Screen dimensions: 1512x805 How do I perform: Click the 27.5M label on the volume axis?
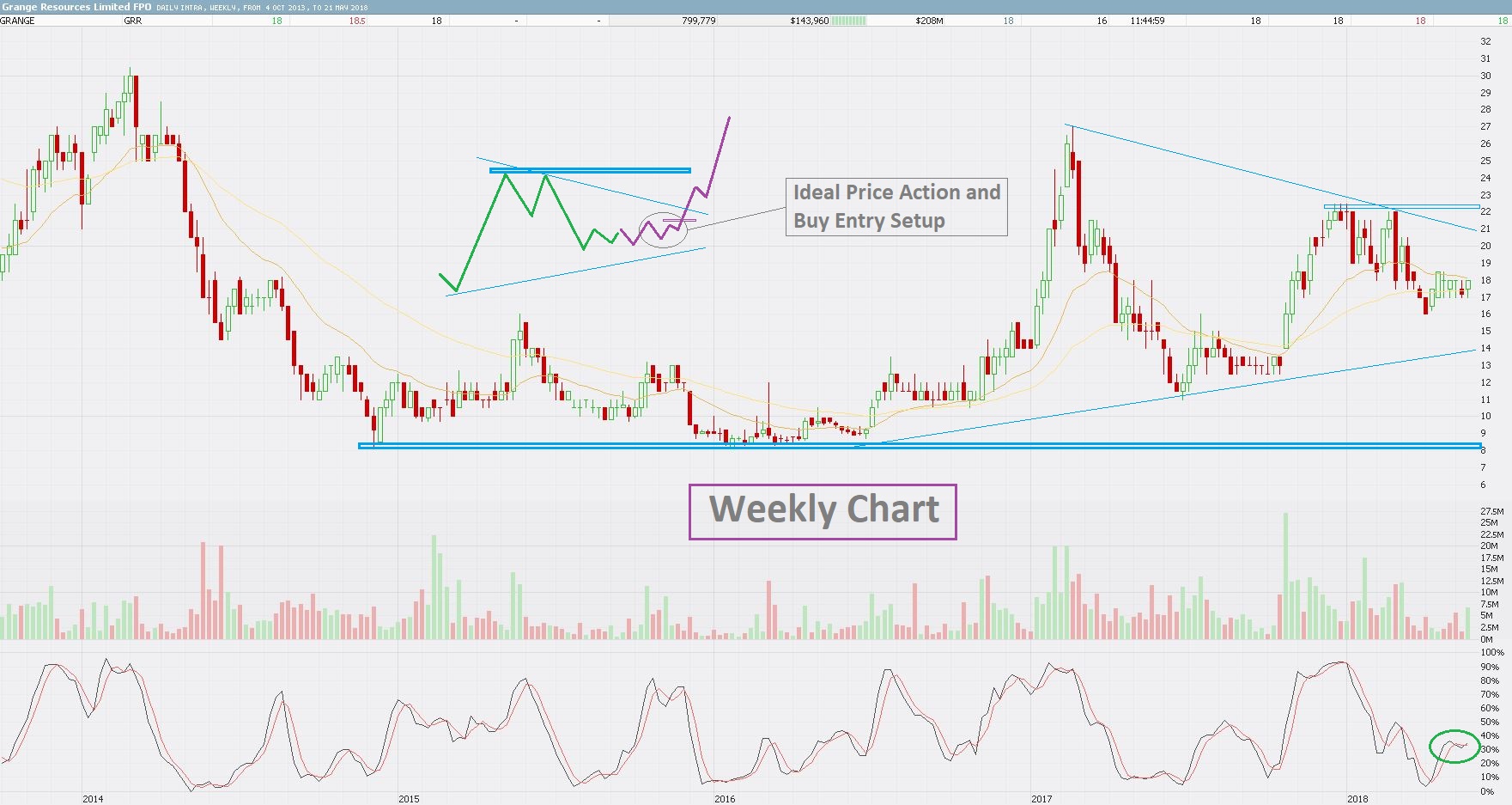point(1492,511)
